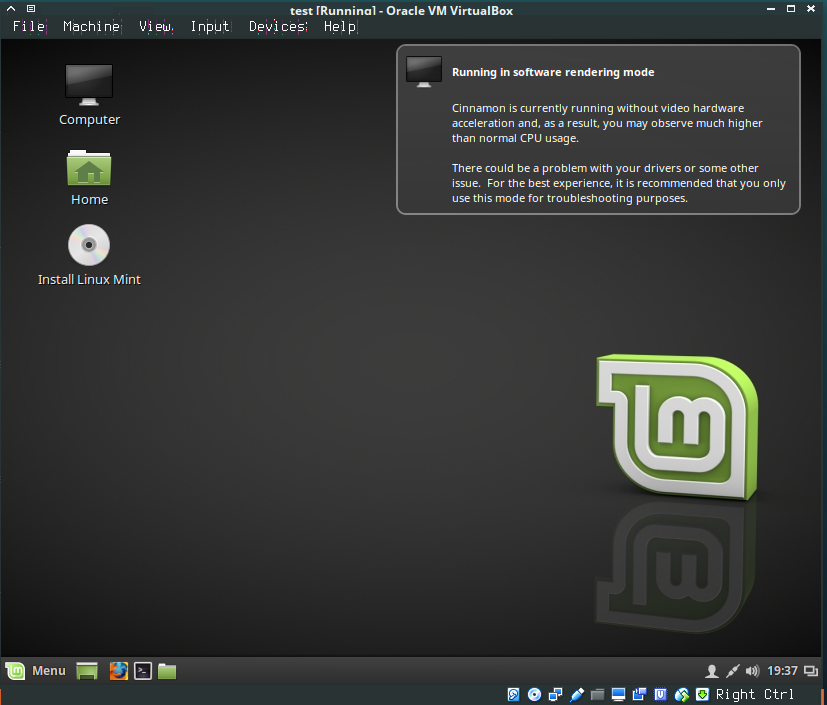Image resolution: width=827 pixels, height=705 pixels.
Task: Click the 'Running in software rendering mode' heading
Action: (553, 72)
